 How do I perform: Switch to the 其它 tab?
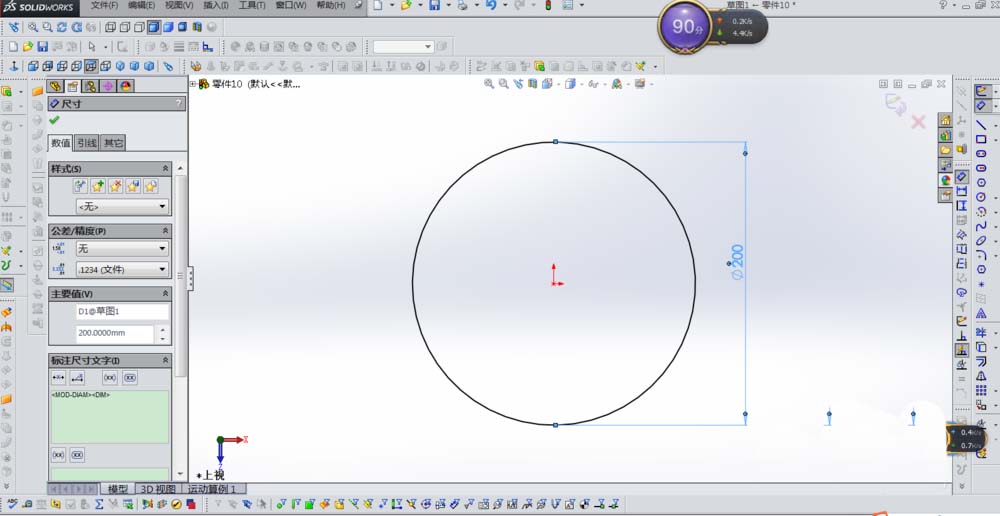coord(114,143)
